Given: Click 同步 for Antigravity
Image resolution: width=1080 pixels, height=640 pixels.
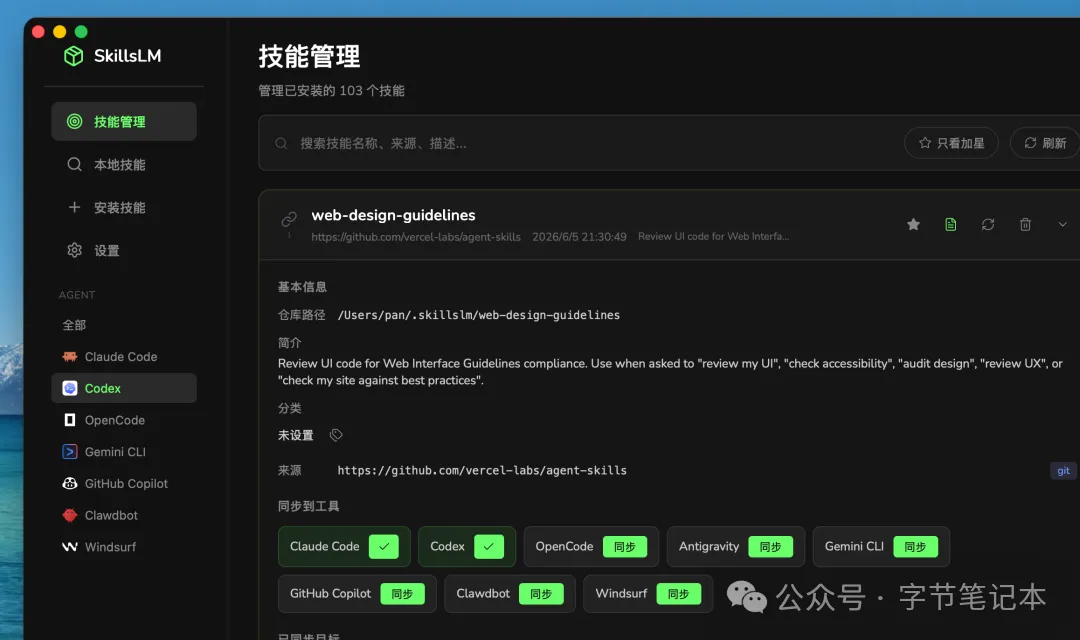Looking at the screenshot, I should pos(770,547).
